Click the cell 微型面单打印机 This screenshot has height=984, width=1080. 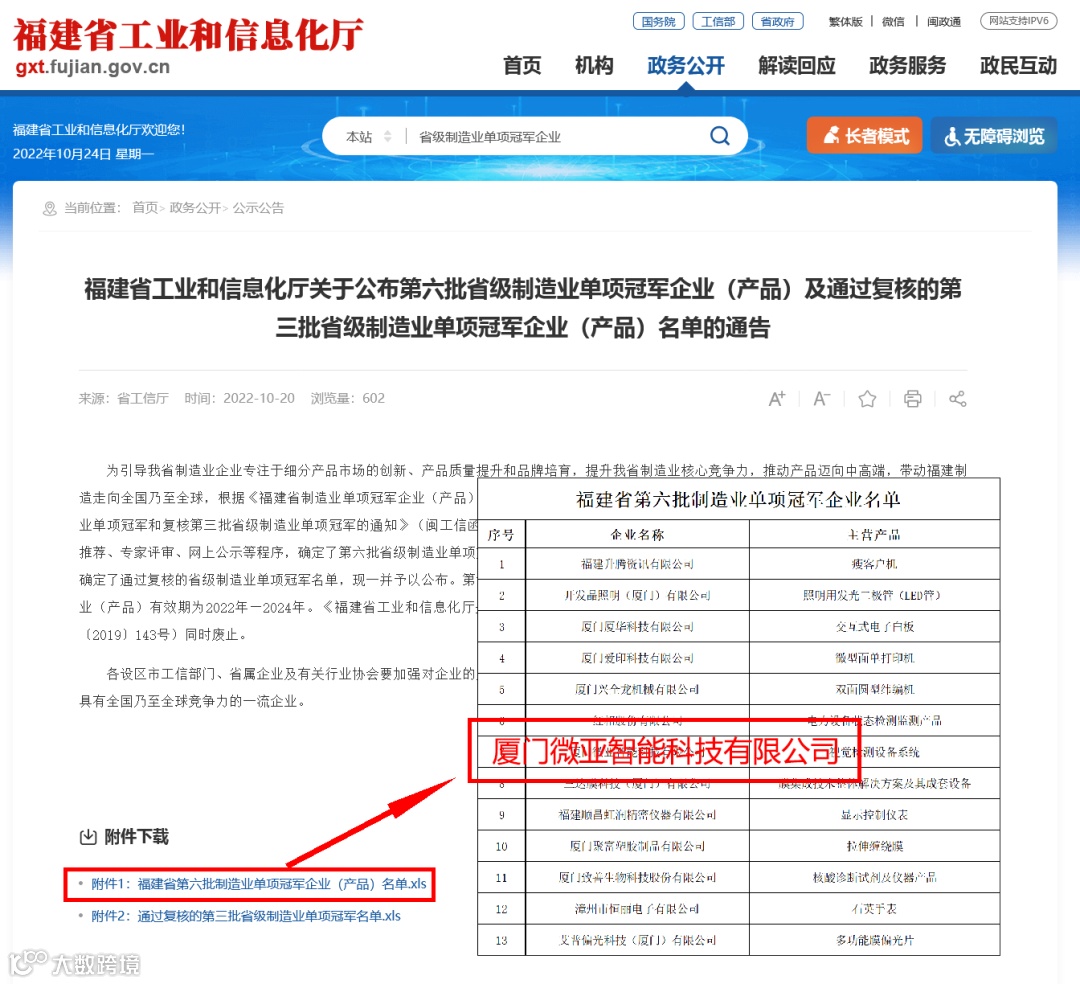pos(875,658)
